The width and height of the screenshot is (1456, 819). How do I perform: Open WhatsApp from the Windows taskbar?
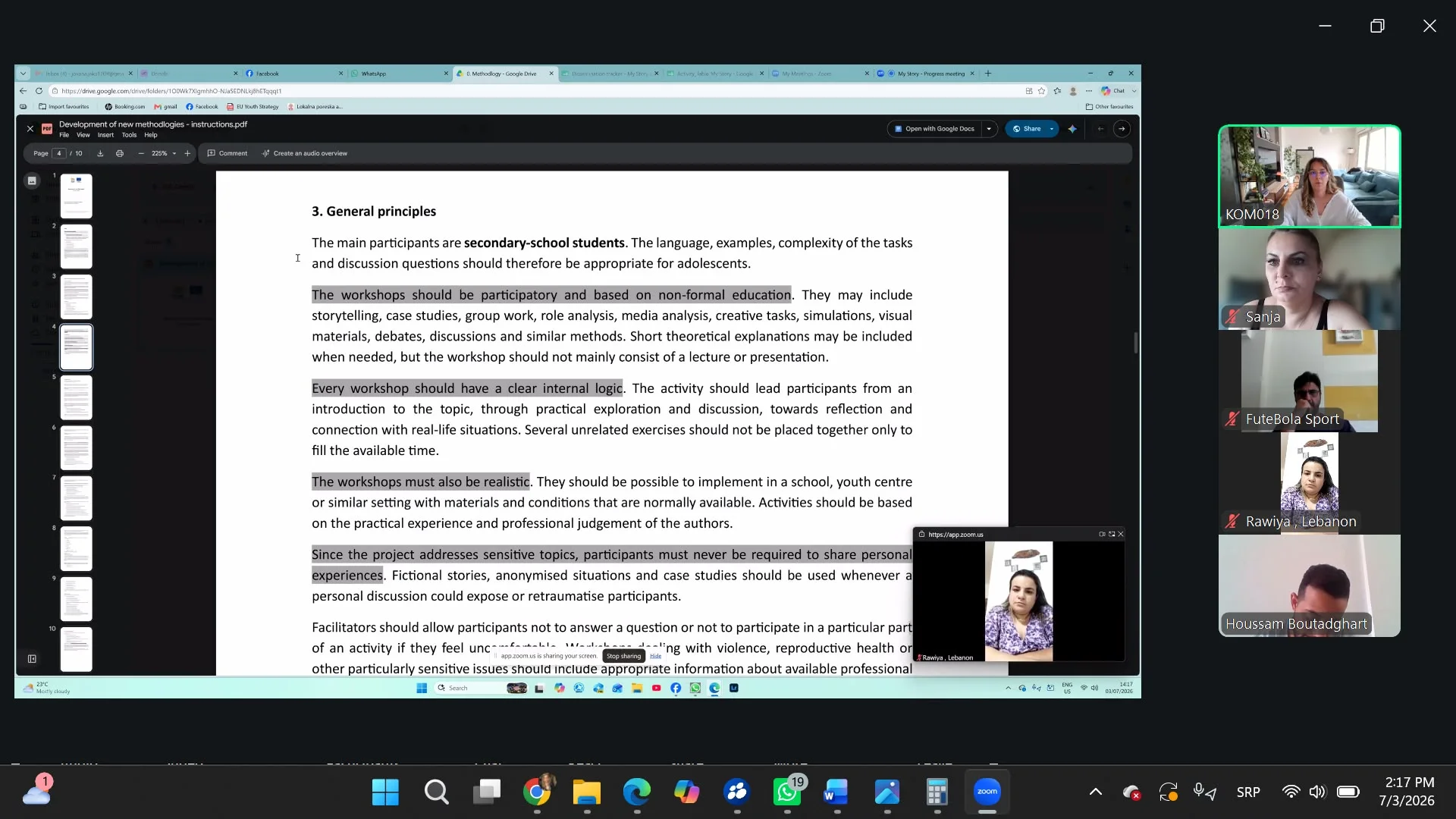pyautogui.click(x=787, y=792)
